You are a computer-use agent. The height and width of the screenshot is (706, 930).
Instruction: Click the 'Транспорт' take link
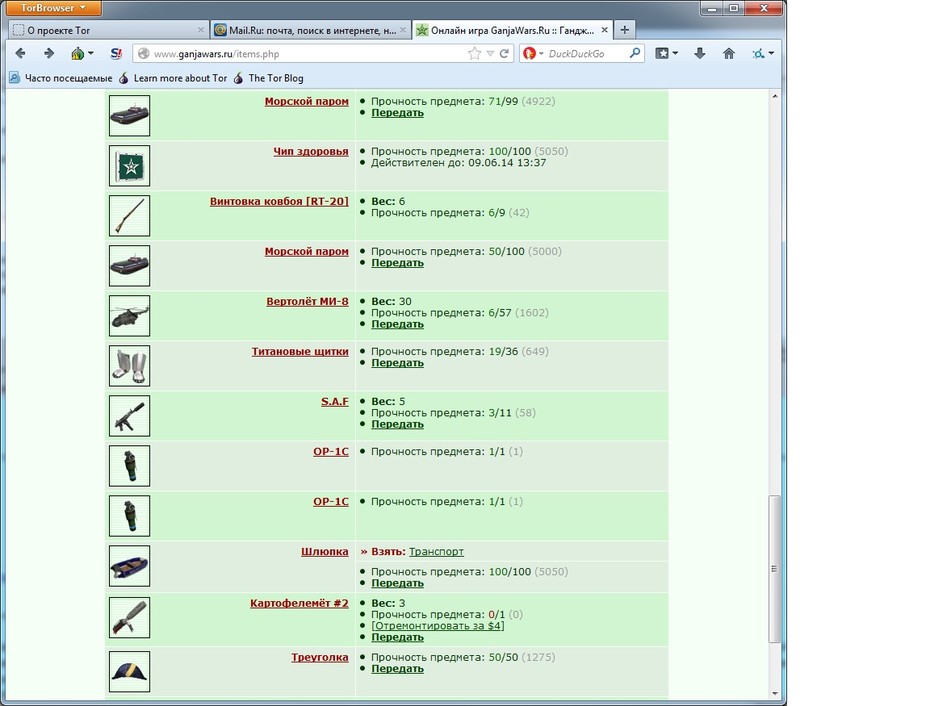click(x=437, y=552)
